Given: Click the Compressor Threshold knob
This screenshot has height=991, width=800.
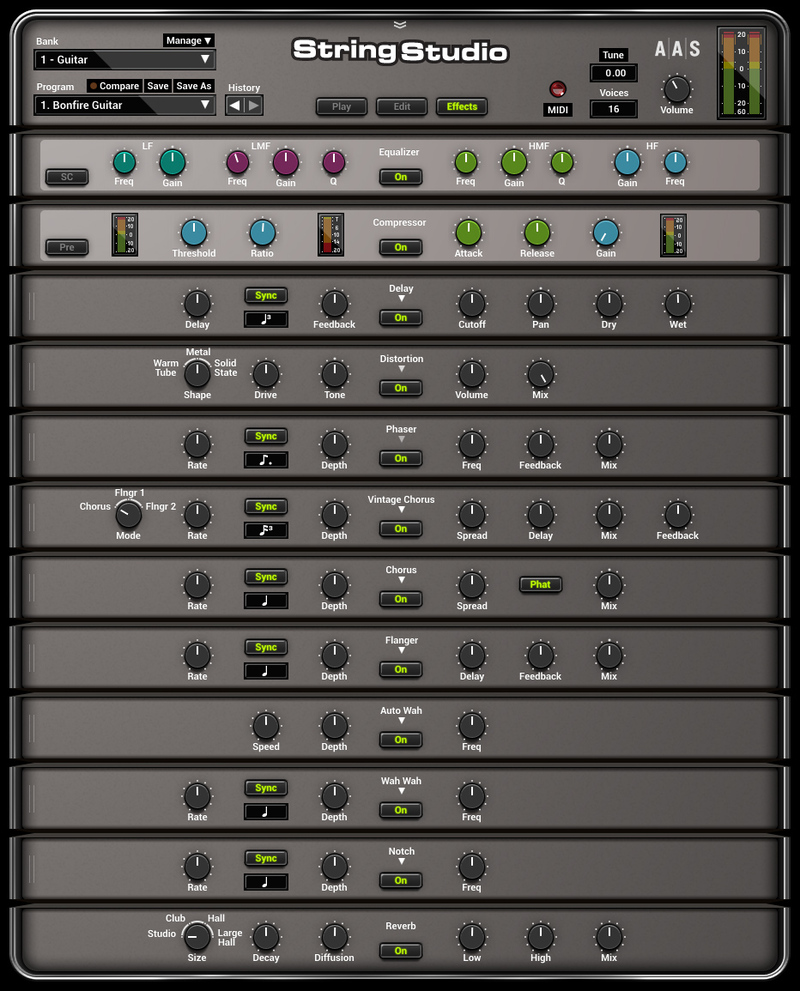Looking at the screenshot, I should pyautogui.click(x=194, y=233).
